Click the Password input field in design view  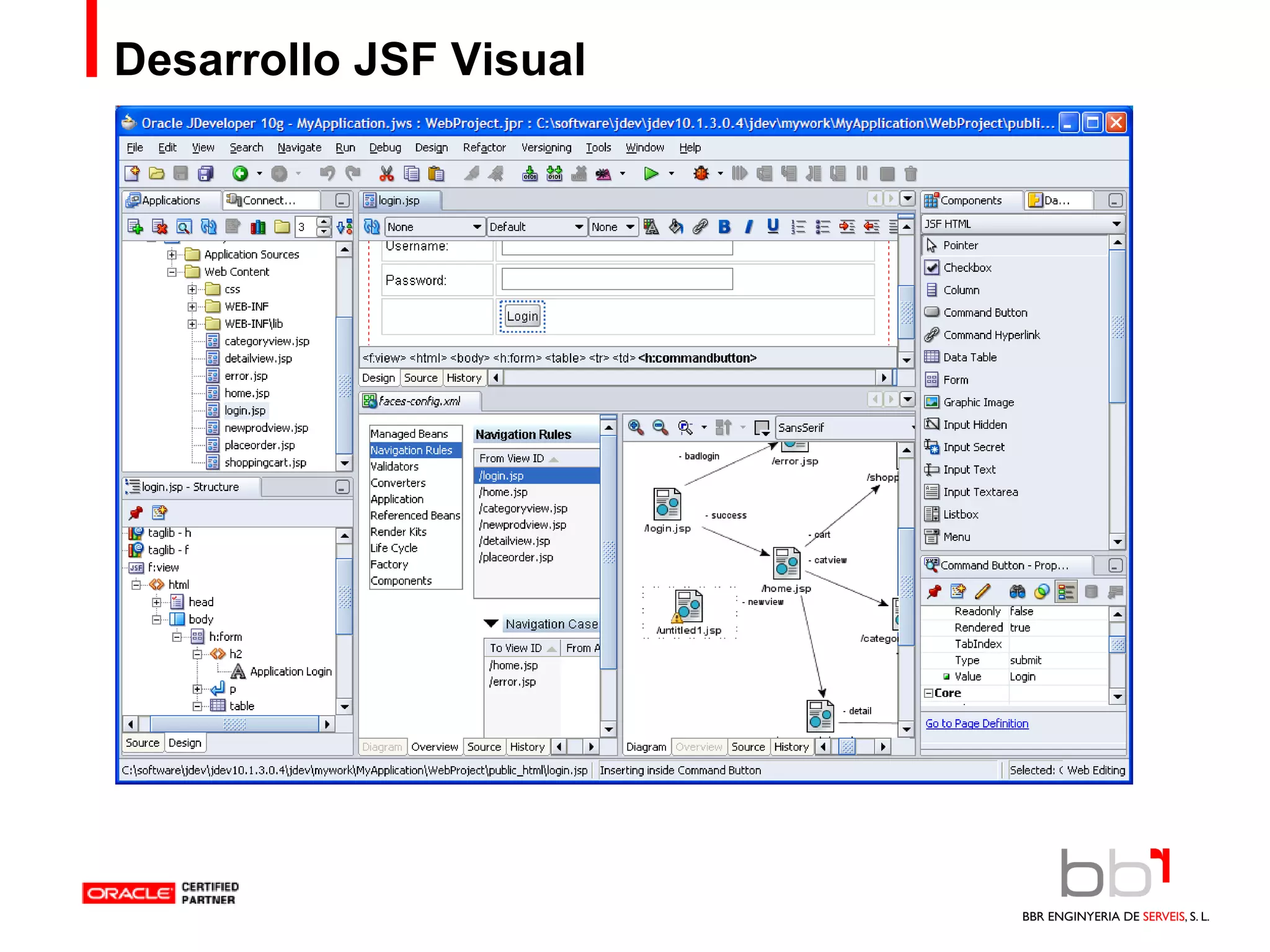point(617,279)
